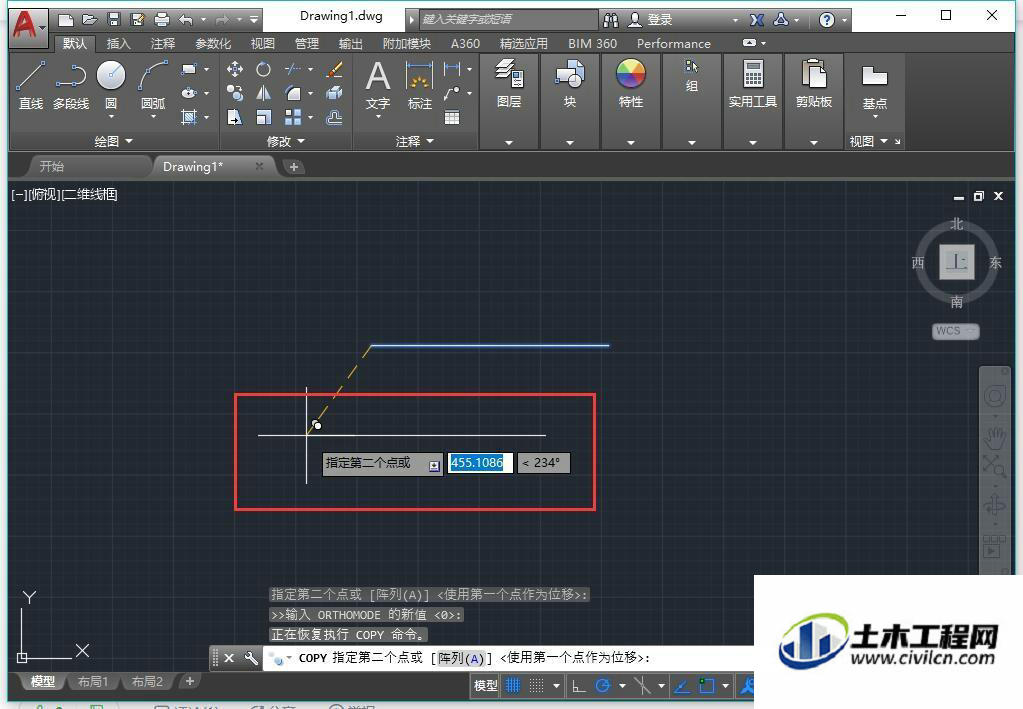
Task: Switch to the Parametric (参数化) ribbon tab
Action: pyautogui.click(x=213, y=44)
